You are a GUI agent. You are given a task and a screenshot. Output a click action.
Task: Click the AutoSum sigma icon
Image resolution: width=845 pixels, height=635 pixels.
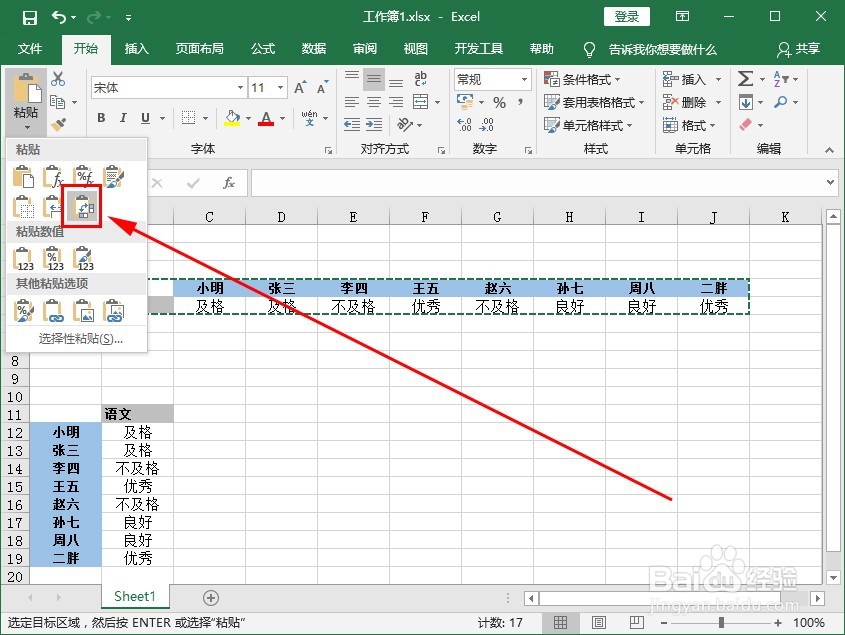click(745, 79)
